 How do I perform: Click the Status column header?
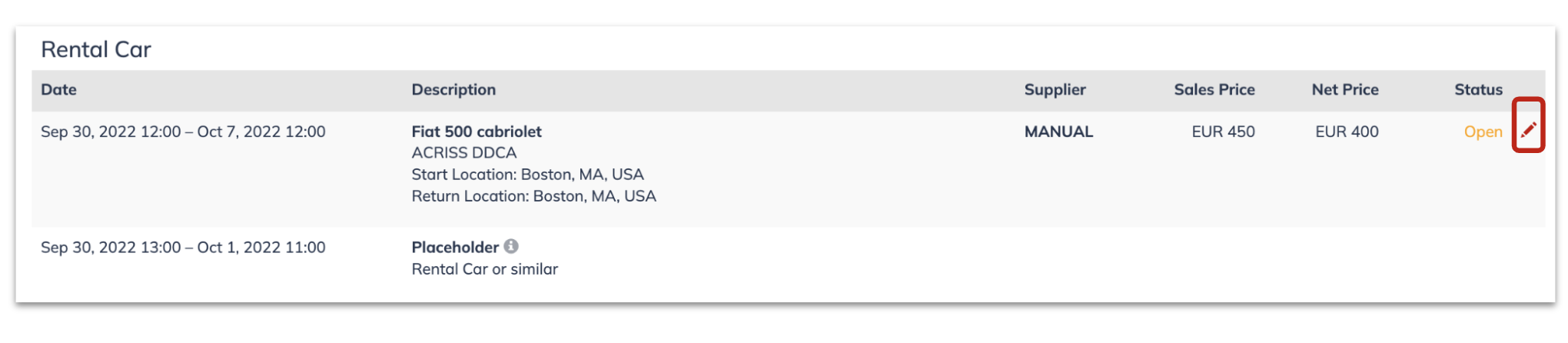click(x=1478, y=89)
